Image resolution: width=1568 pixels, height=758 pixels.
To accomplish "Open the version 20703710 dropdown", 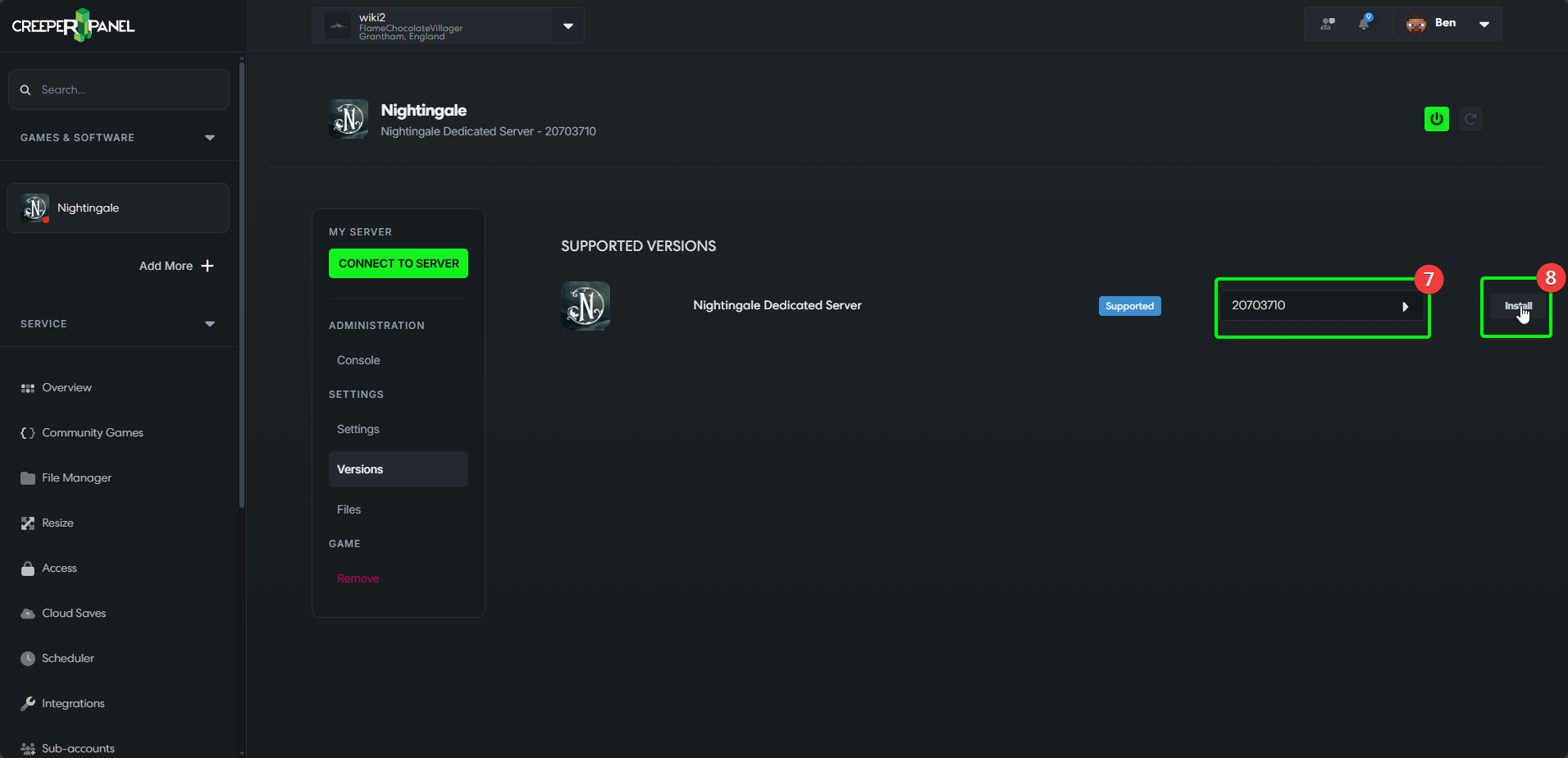I will click(1320, 306).
